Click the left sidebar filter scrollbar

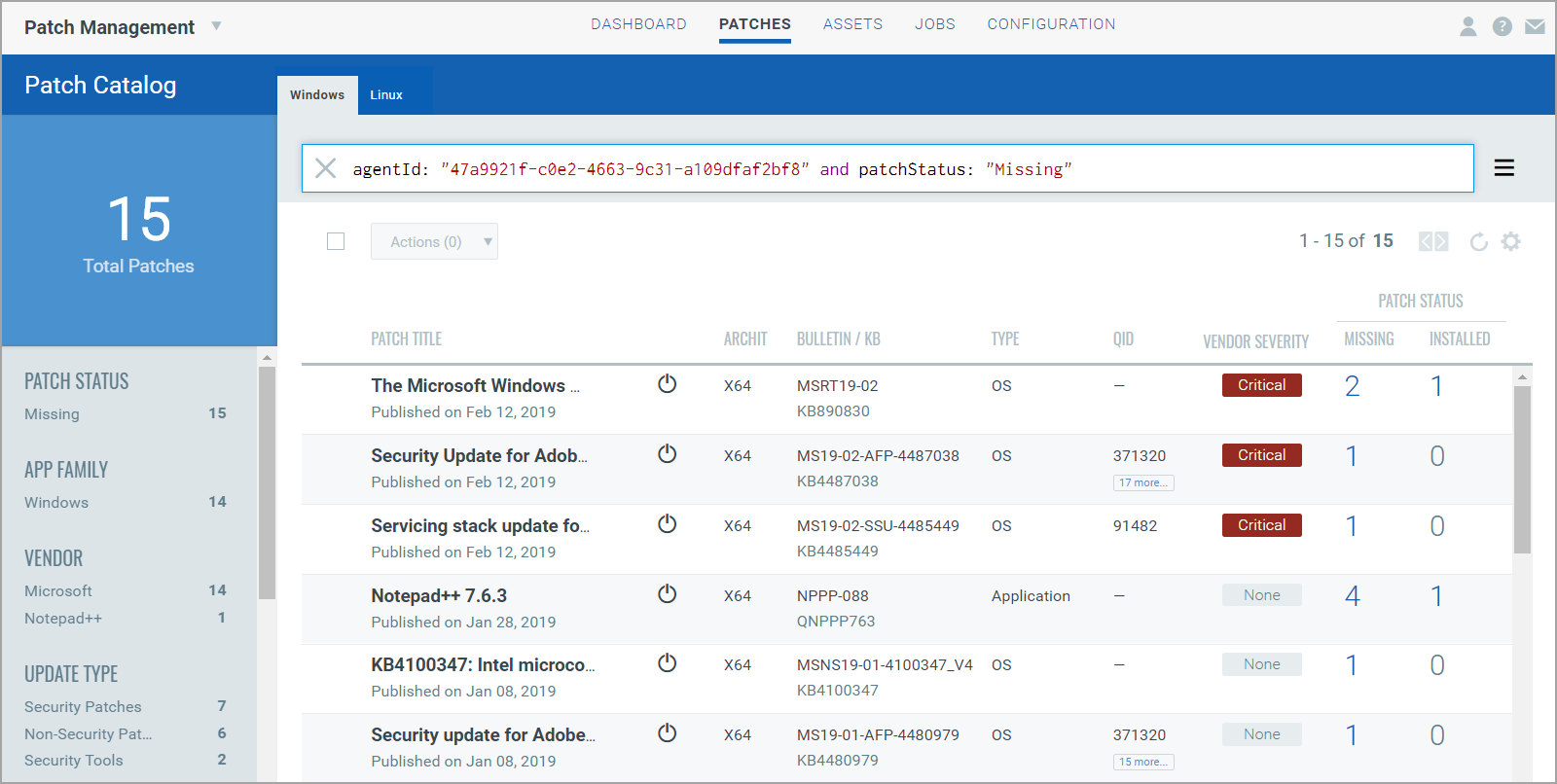point(267,481)
